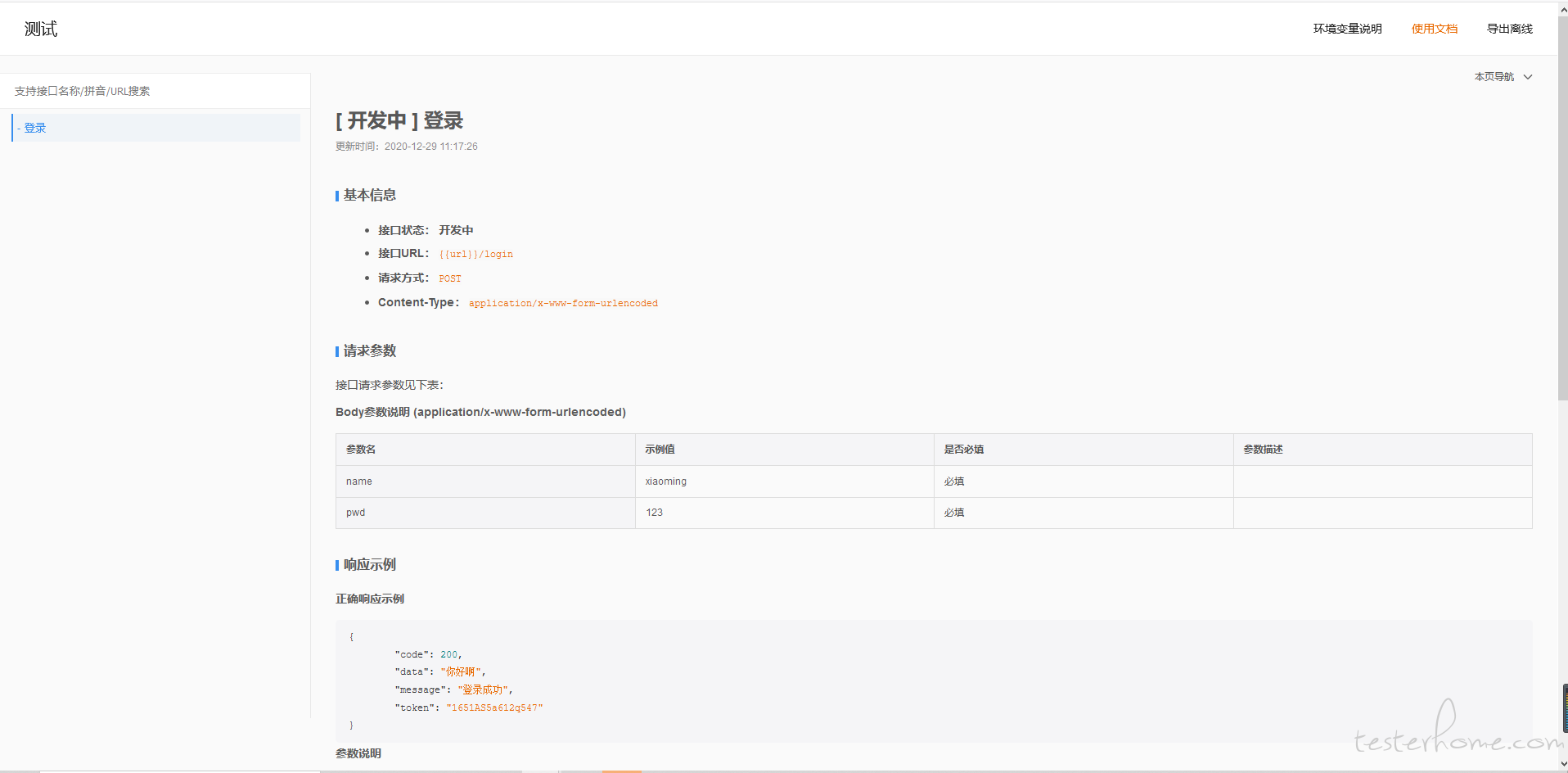This screenshot has width=1568, height=773.
Task: Click the 参数名 column header
Action: pyautogui.click(x=485, y=450)
